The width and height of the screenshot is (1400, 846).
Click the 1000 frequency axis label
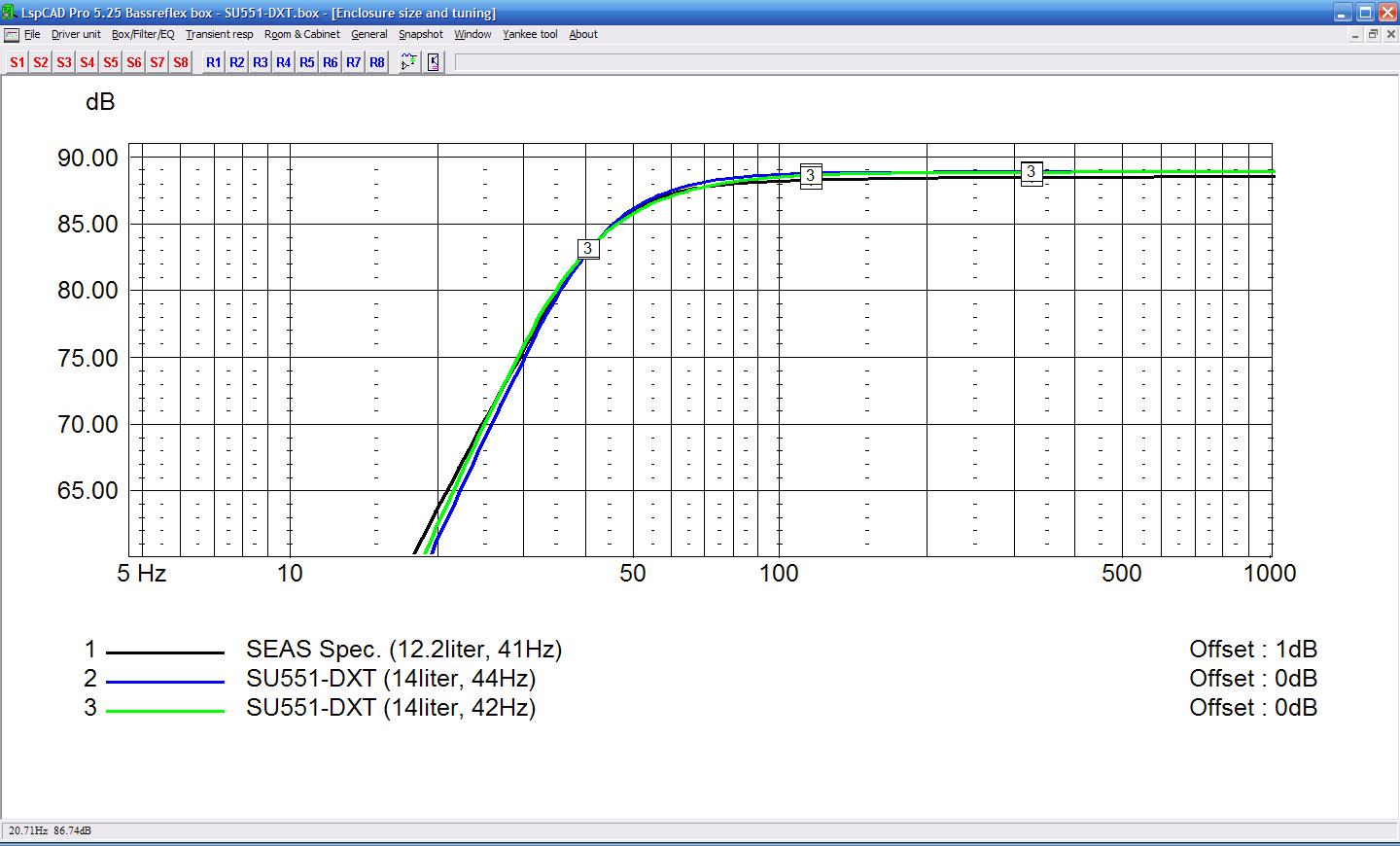pyautogui.click(x=1270, y=574)
